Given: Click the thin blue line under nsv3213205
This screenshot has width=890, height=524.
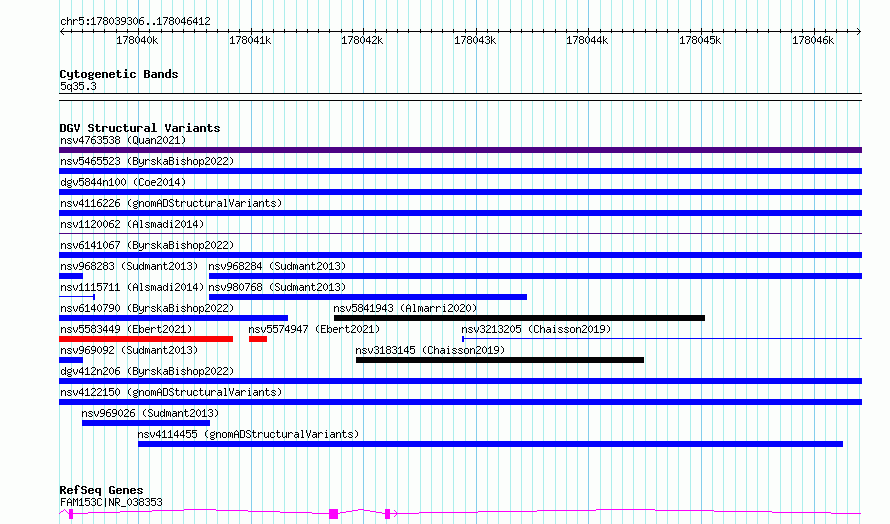Looking at the screenshot, I should (x=662, y=339).
